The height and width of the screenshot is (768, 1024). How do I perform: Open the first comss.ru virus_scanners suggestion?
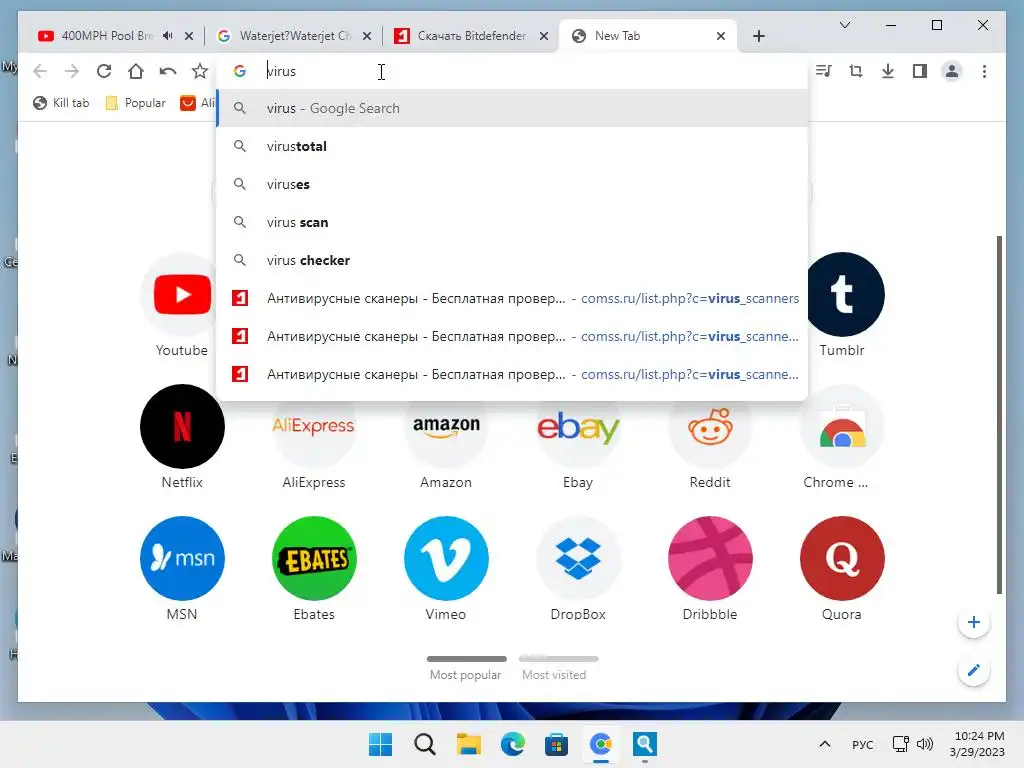pyautogui.click(x=512, y=298)
